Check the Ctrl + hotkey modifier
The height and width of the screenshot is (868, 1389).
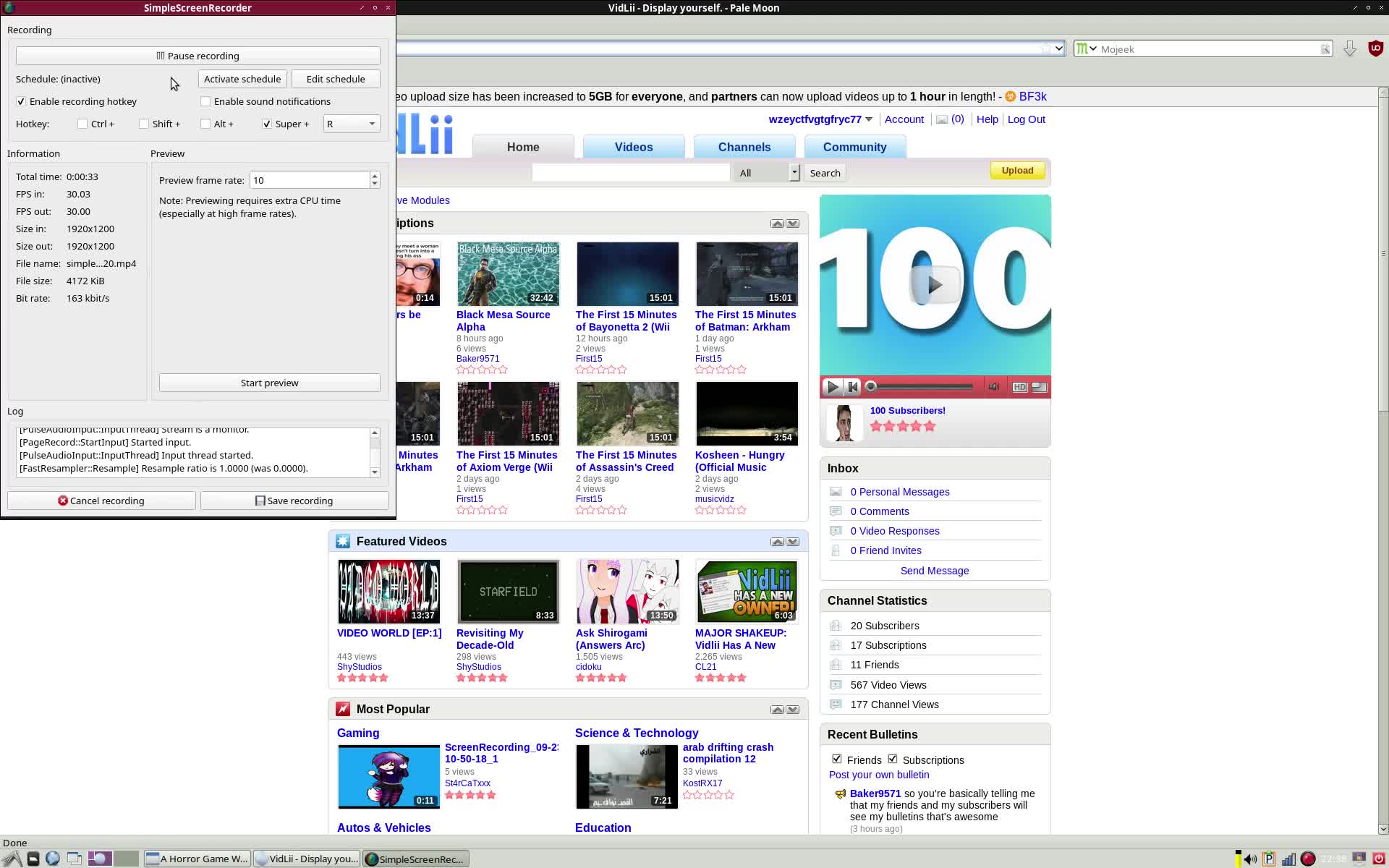pyautogui.click(x=82, y=124)
